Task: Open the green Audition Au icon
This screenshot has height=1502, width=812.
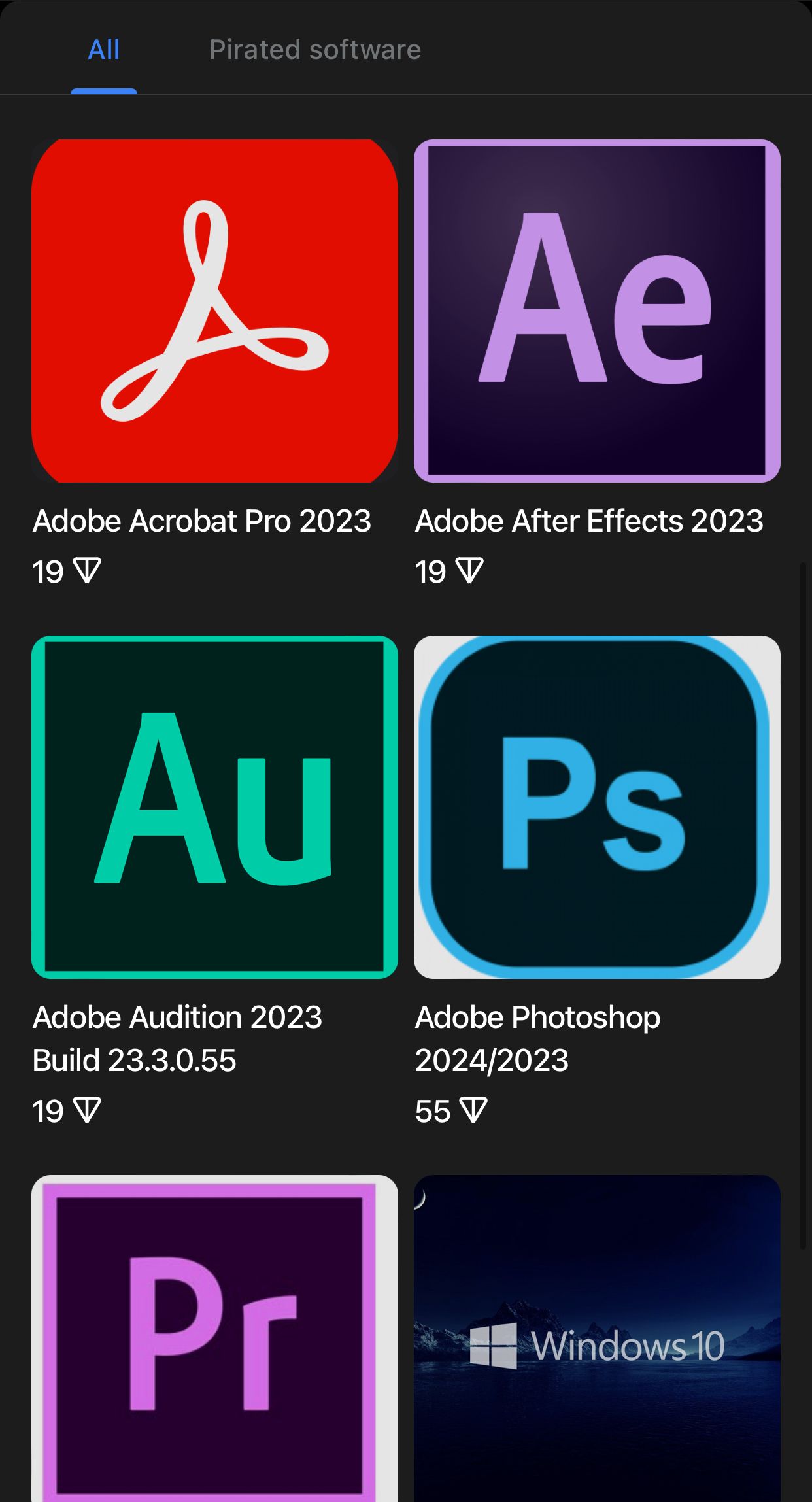Action: [214, 807]
